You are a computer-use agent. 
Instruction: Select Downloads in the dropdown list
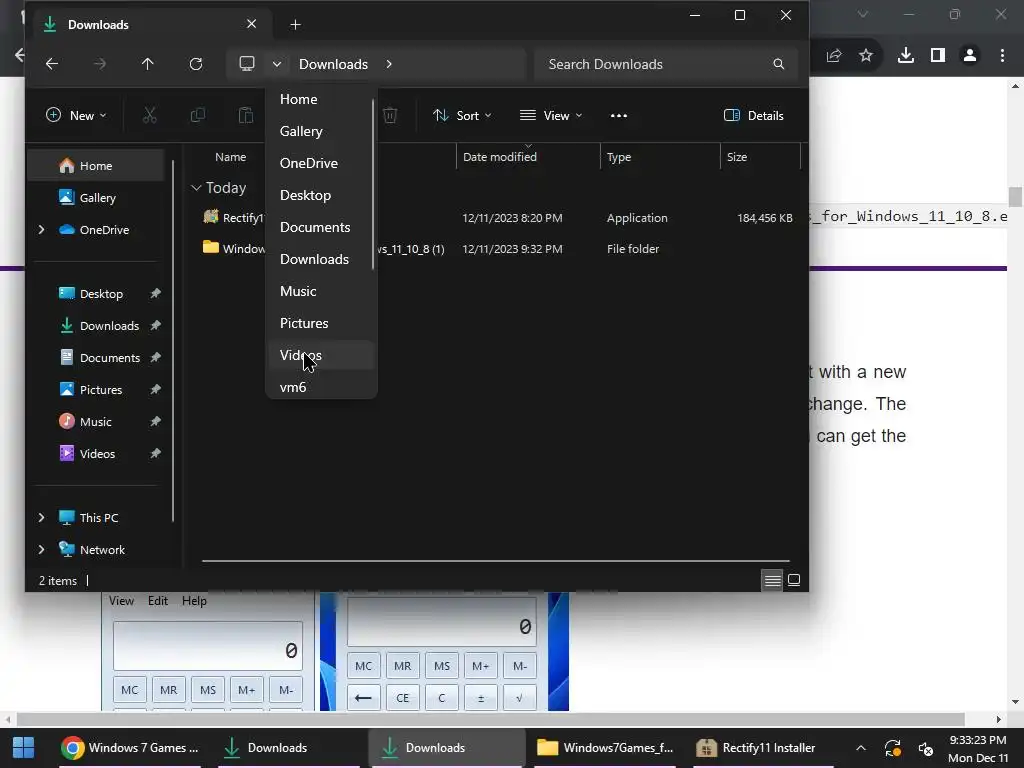[321, 259]
